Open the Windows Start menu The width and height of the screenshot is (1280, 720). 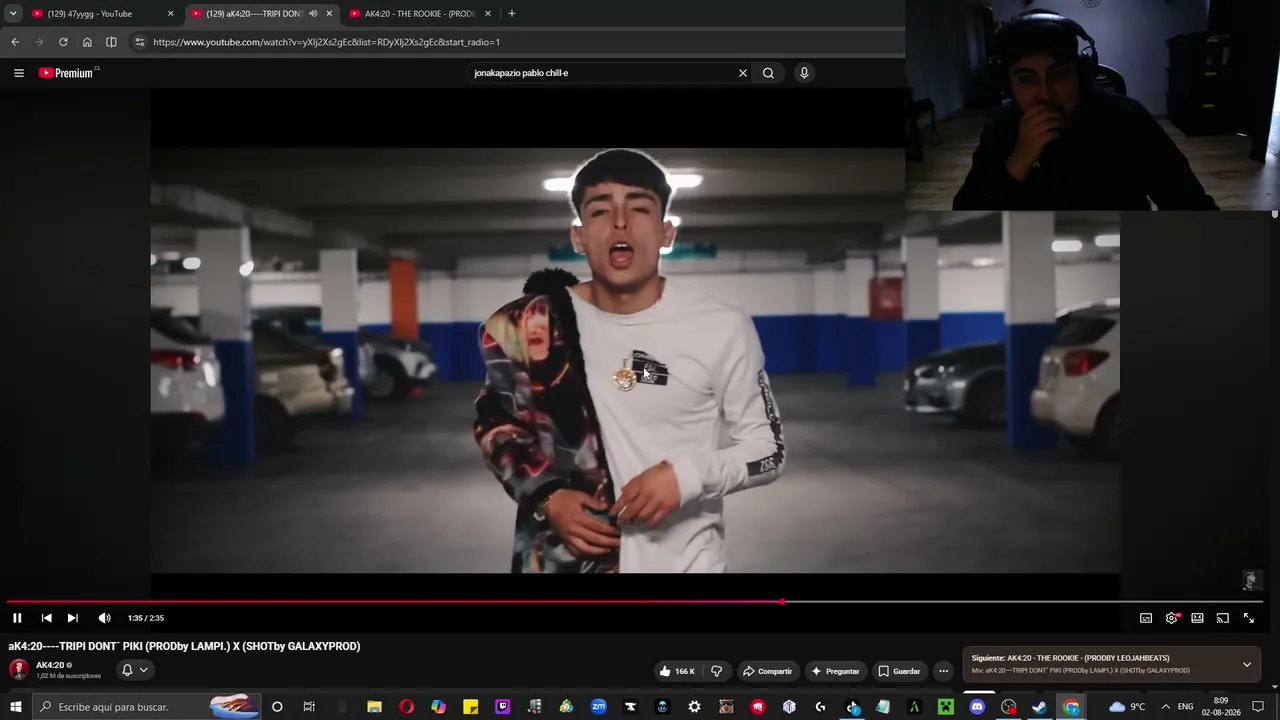[16, 707]
